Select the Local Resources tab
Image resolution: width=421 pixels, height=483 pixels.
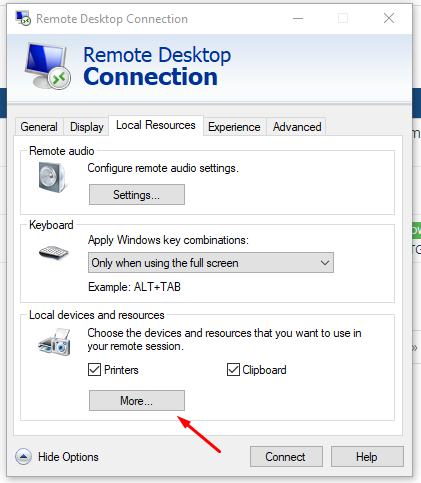[x=156, y=125]
